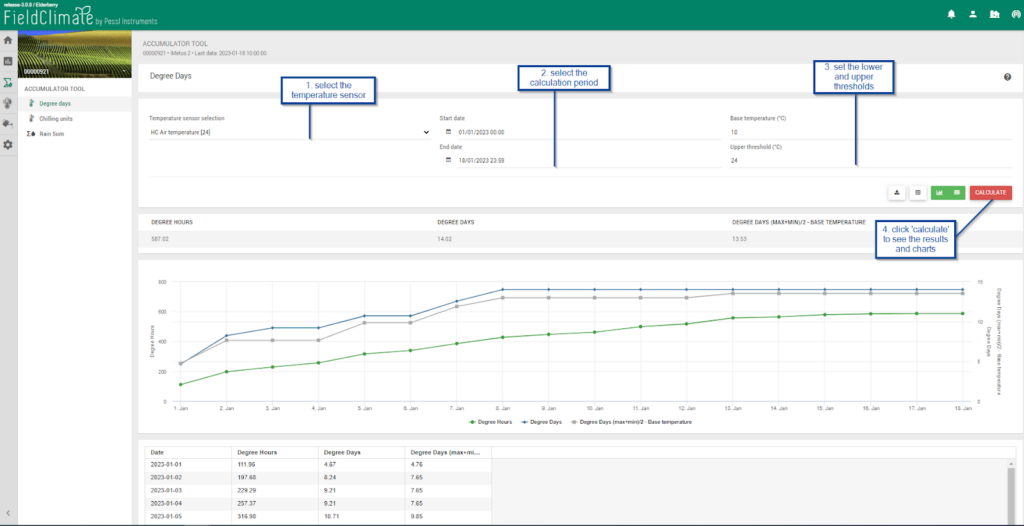1024x526 pixels.
Task: Select Degree days in Accumulator tool
Action: tap(55, 103)
